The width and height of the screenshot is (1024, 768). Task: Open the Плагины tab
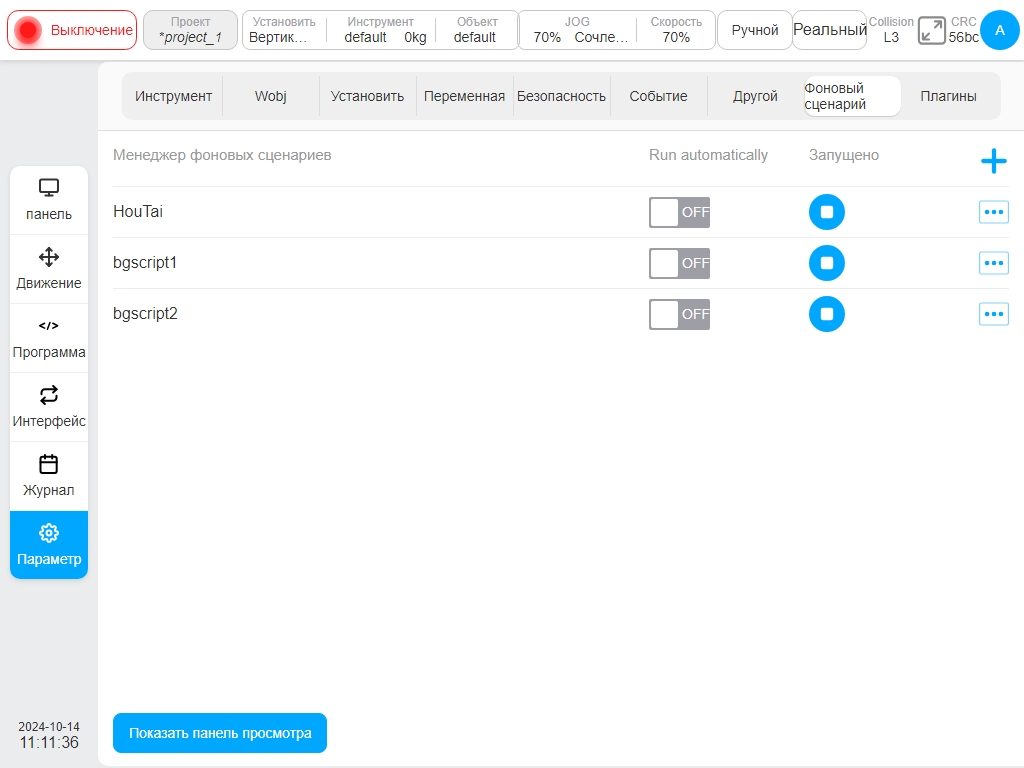(948, 96)
